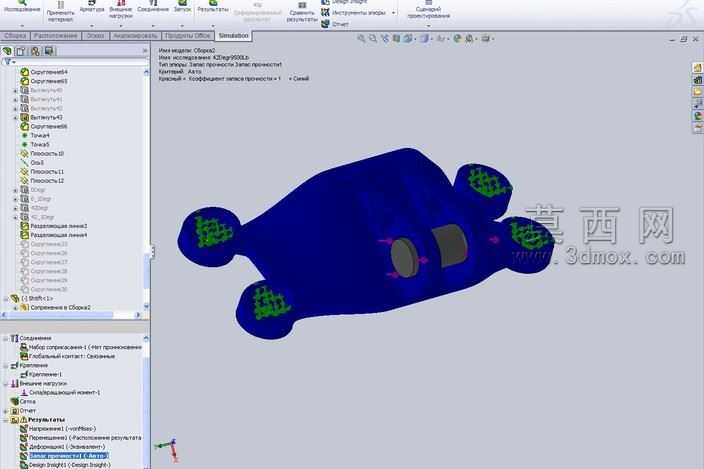Switch to the Сборка tab

coord(15,36)
